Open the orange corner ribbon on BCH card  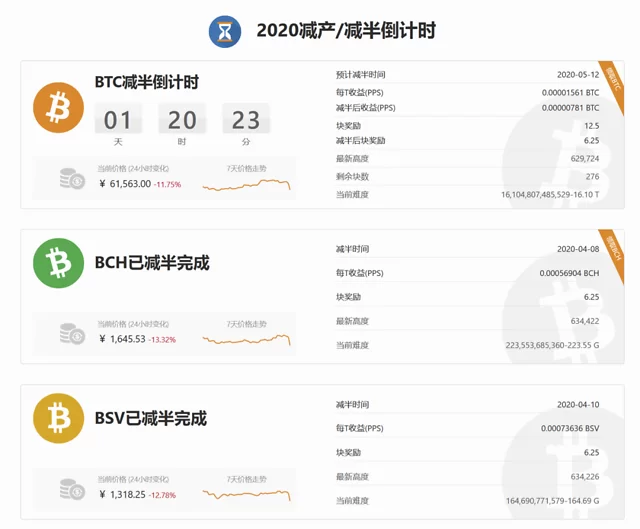point(613,252)
